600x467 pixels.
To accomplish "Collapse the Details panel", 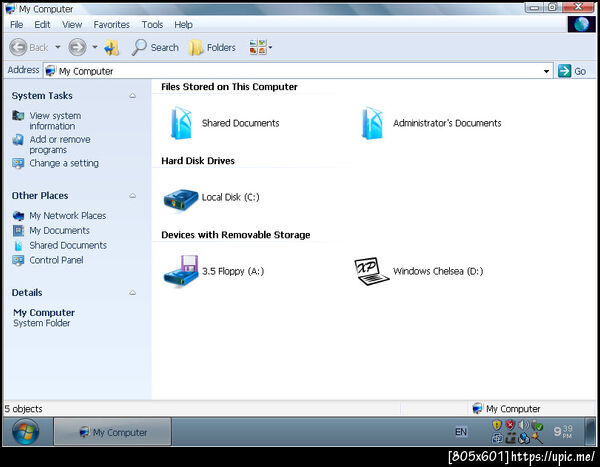I will click(132, 293).
